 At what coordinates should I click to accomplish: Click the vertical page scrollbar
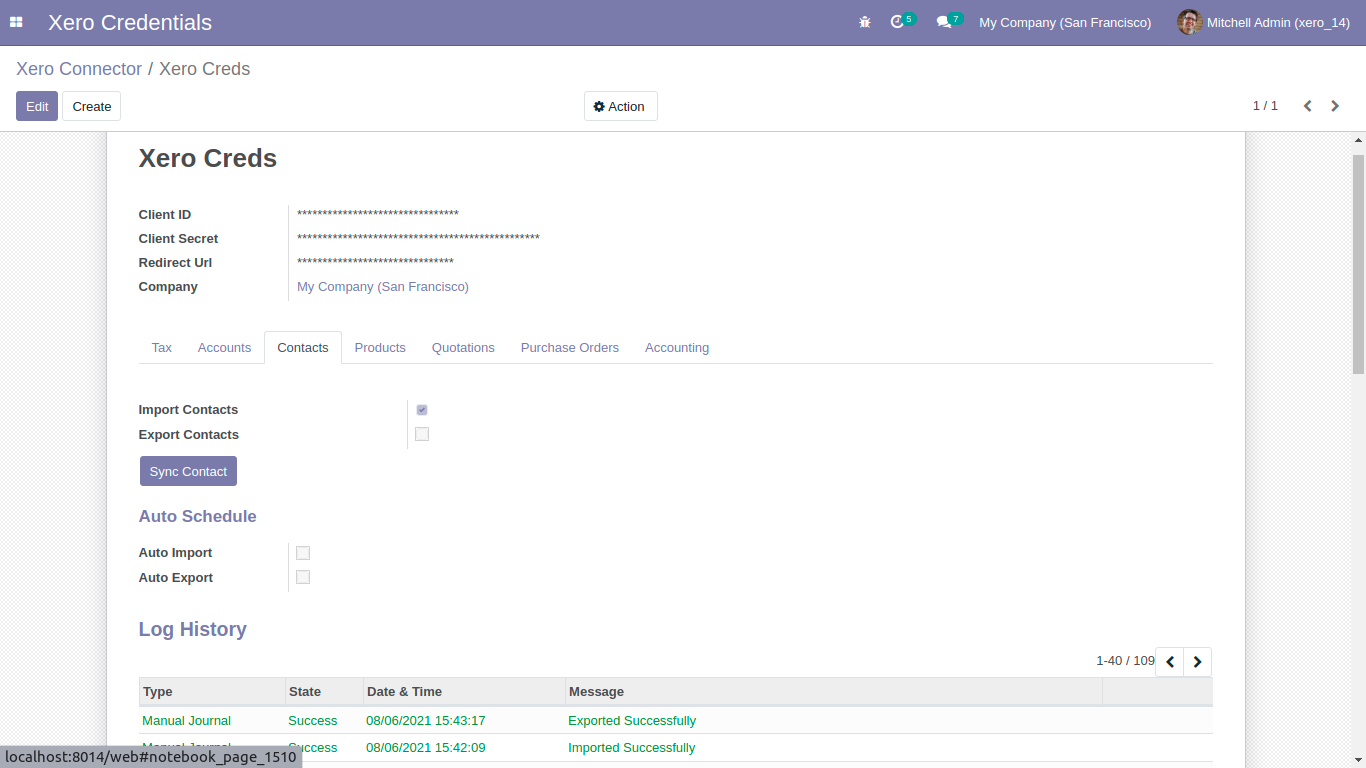[1358, 264]
